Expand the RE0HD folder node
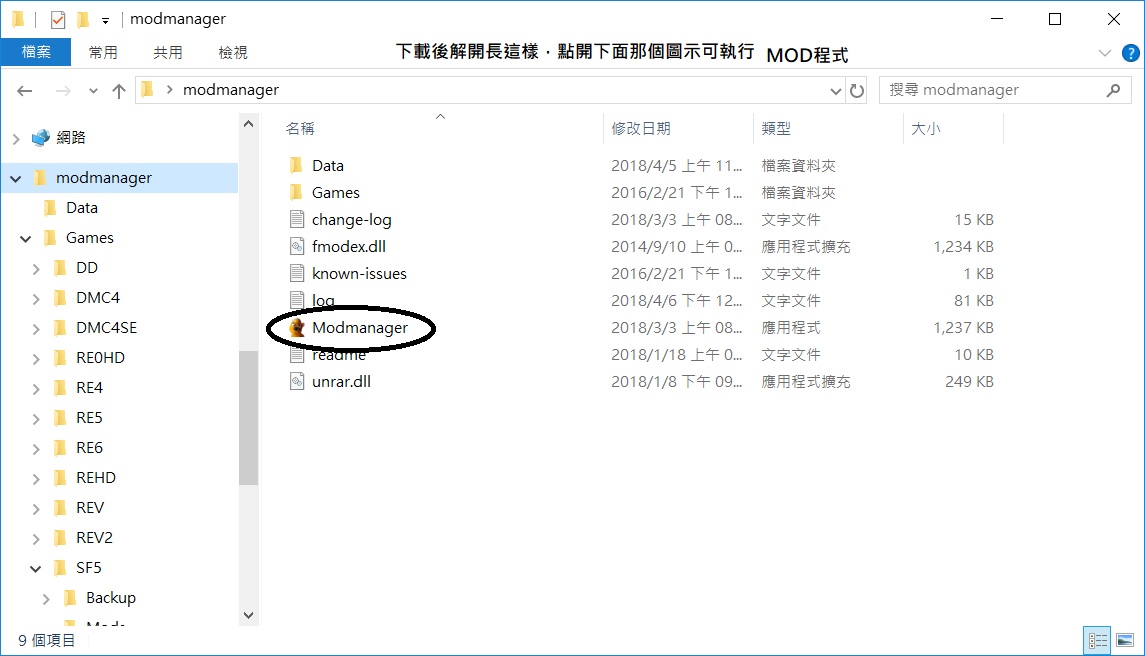 [x=36, y=359]
